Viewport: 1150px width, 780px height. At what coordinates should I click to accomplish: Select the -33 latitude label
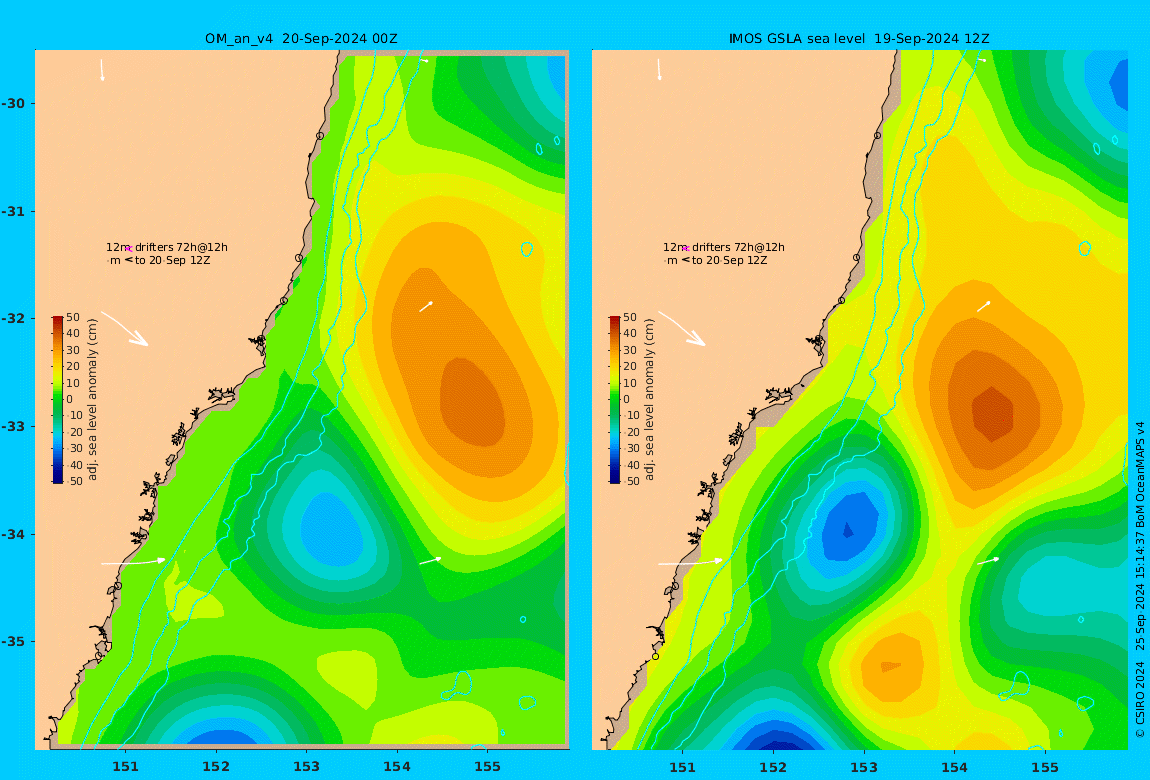pos(13,427)
